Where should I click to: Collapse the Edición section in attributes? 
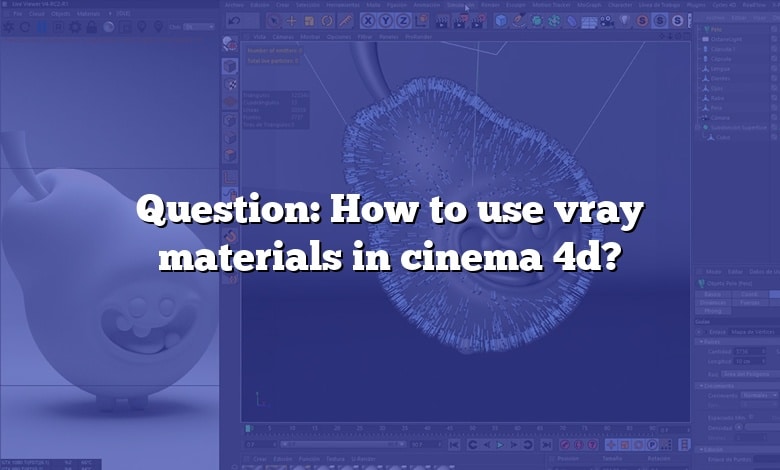coord(700,449)
